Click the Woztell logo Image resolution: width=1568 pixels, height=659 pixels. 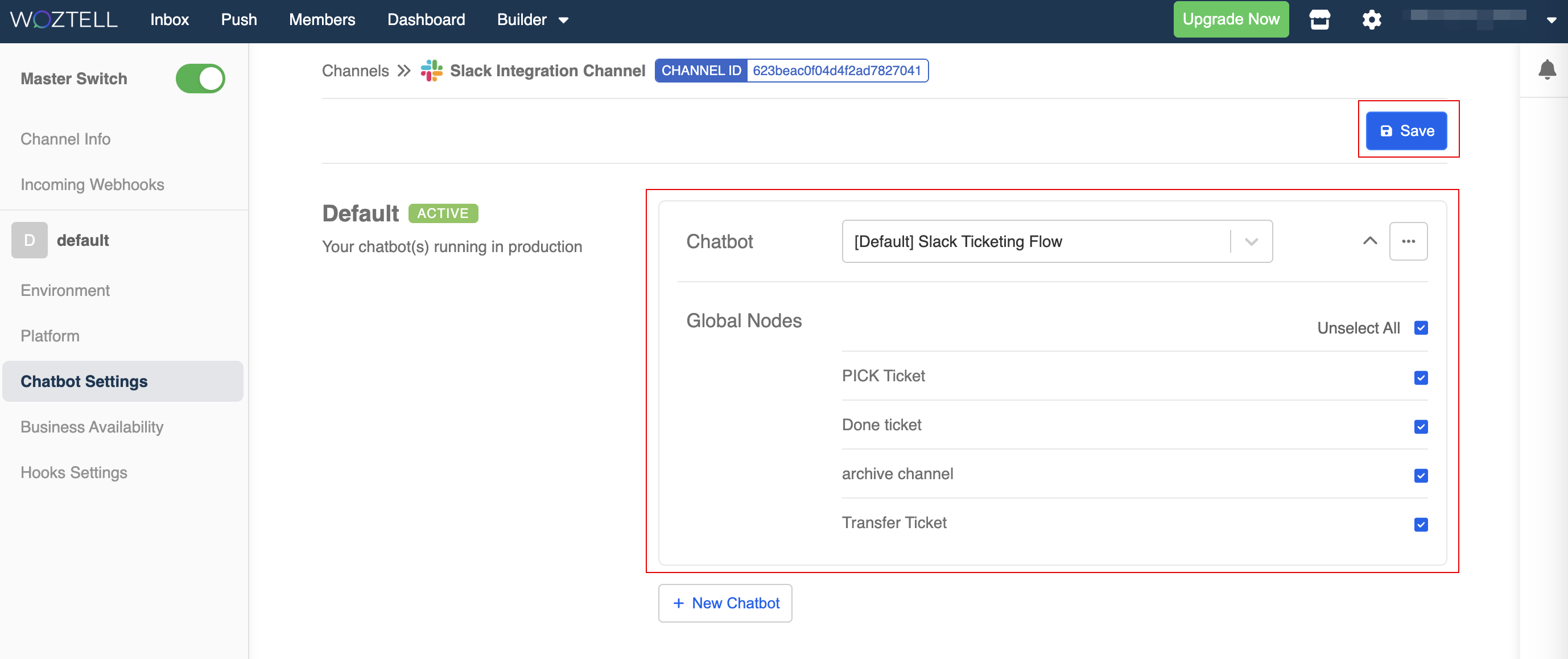64,19
